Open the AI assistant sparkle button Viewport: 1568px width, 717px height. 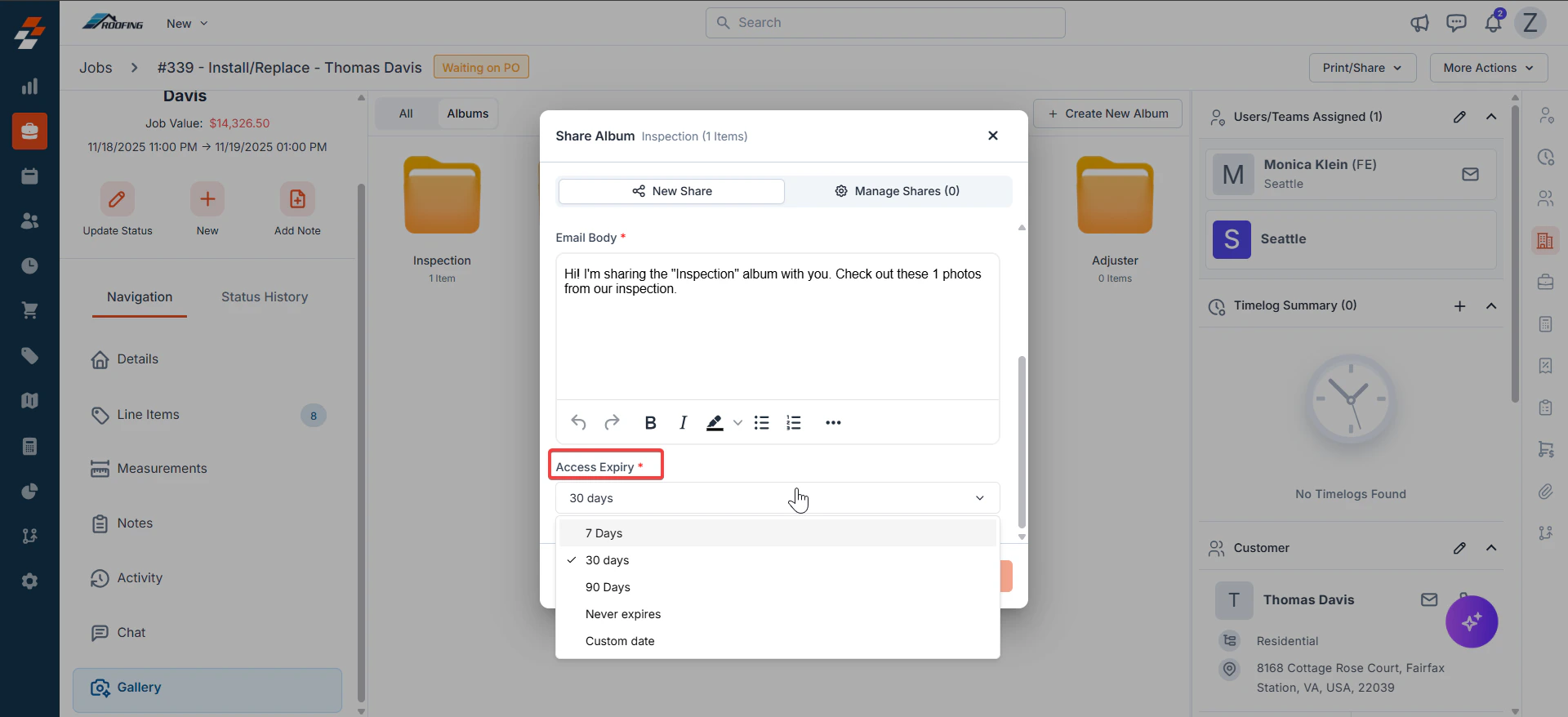pyautogui.click(x=1472, y=622)
